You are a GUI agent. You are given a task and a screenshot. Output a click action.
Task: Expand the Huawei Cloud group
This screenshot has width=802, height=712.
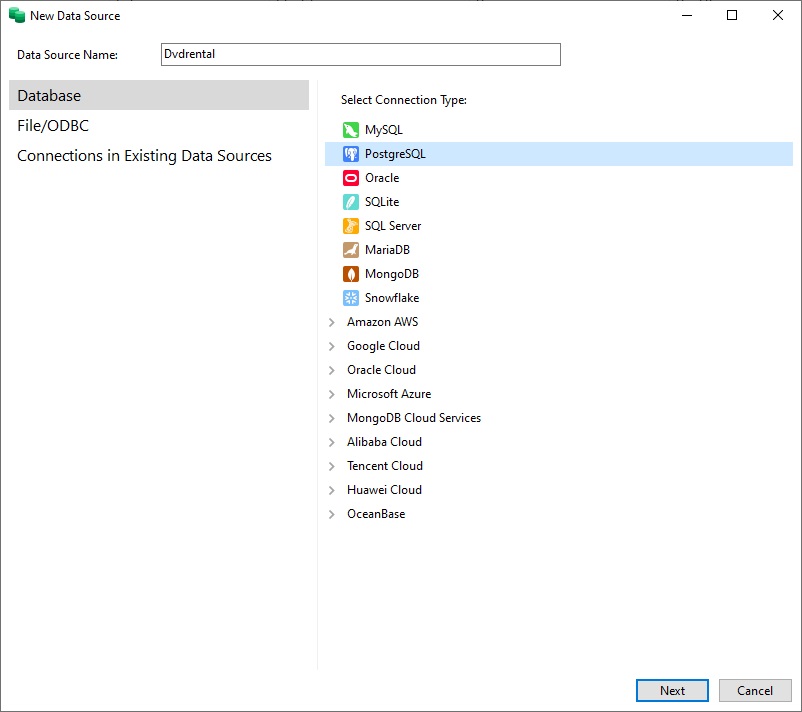pyautogui.click(x=331, y=491)
